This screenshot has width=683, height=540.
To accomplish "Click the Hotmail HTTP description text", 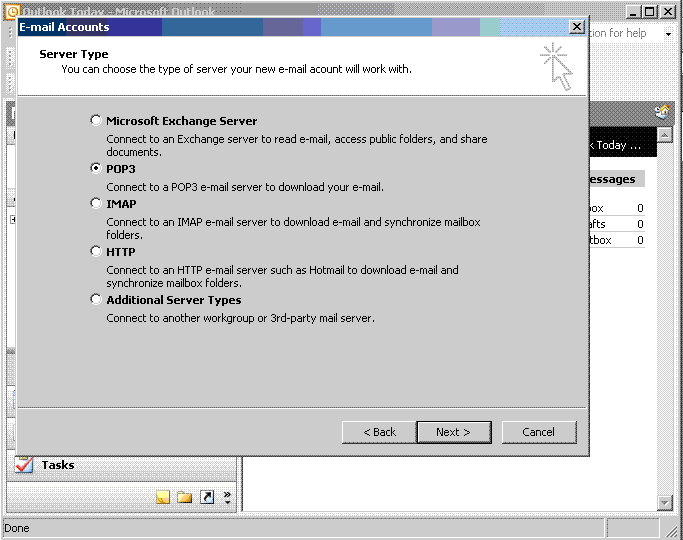I will point(282,277).
